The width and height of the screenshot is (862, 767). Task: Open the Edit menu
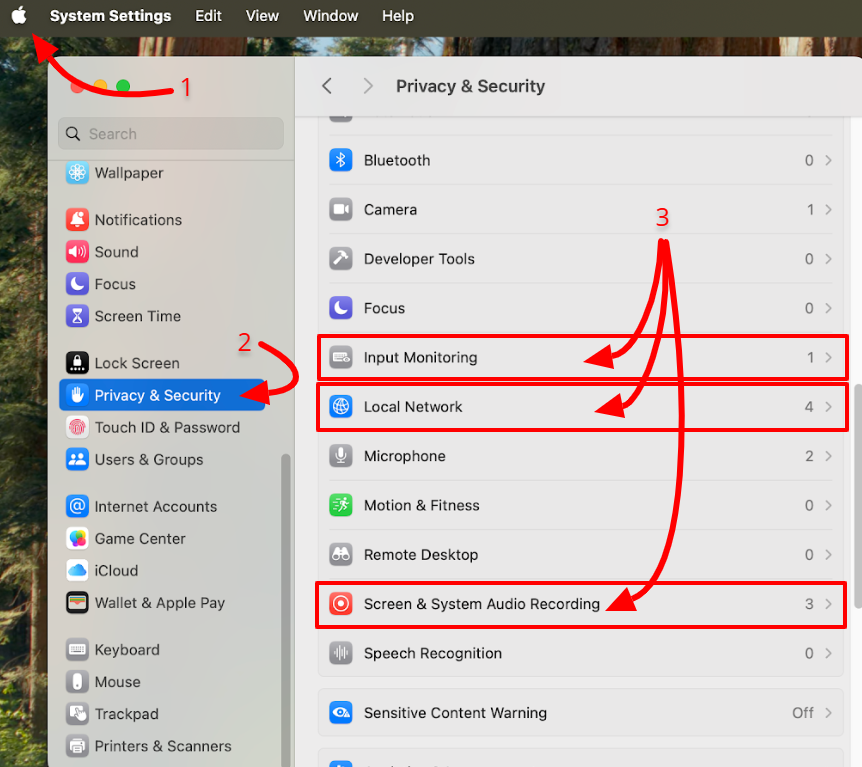[208, 15]
